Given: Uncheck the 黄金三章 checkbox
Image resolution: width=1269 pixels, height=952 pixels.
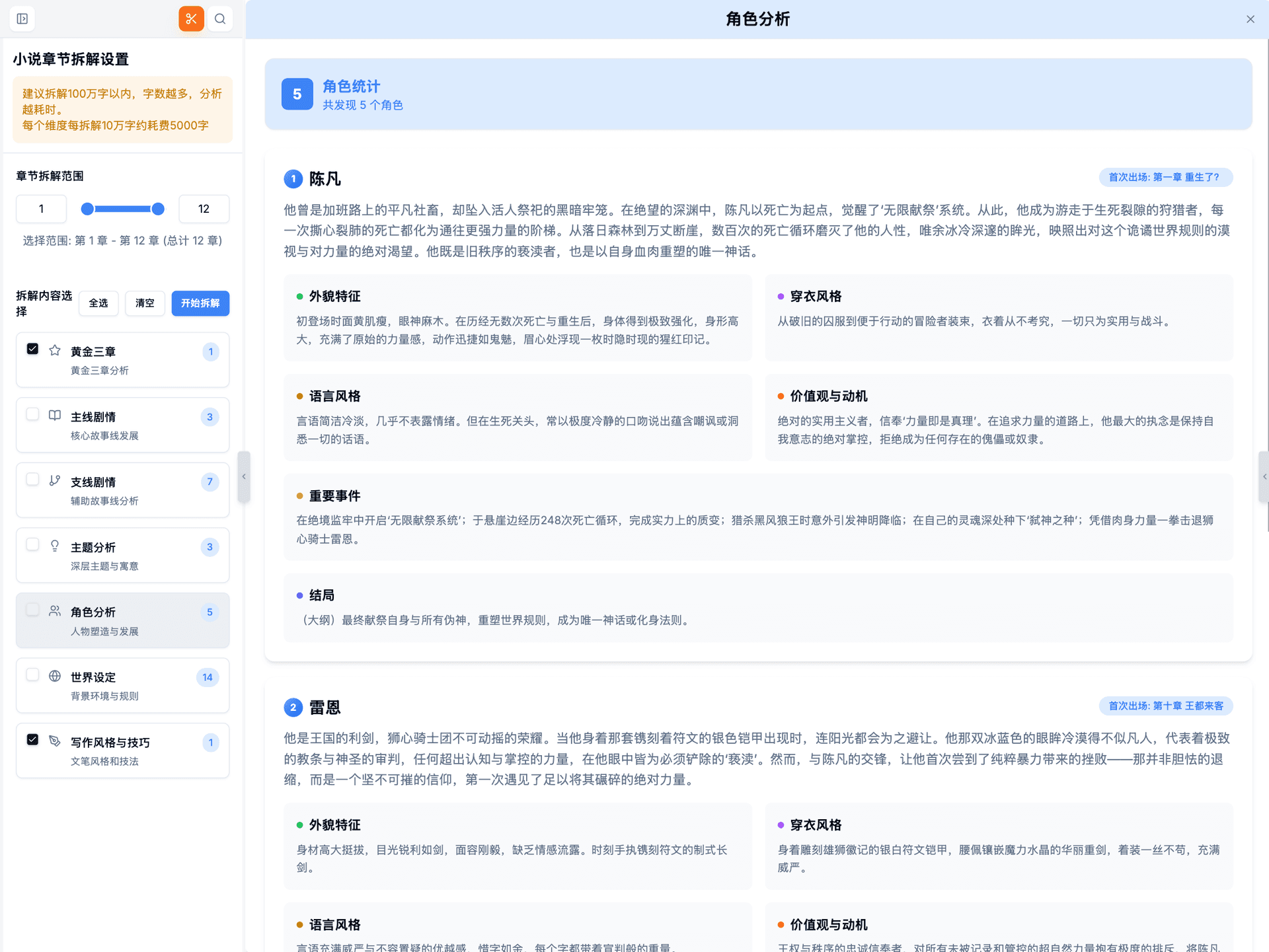Looking at the screenshot, I should (x=32, y=349).
